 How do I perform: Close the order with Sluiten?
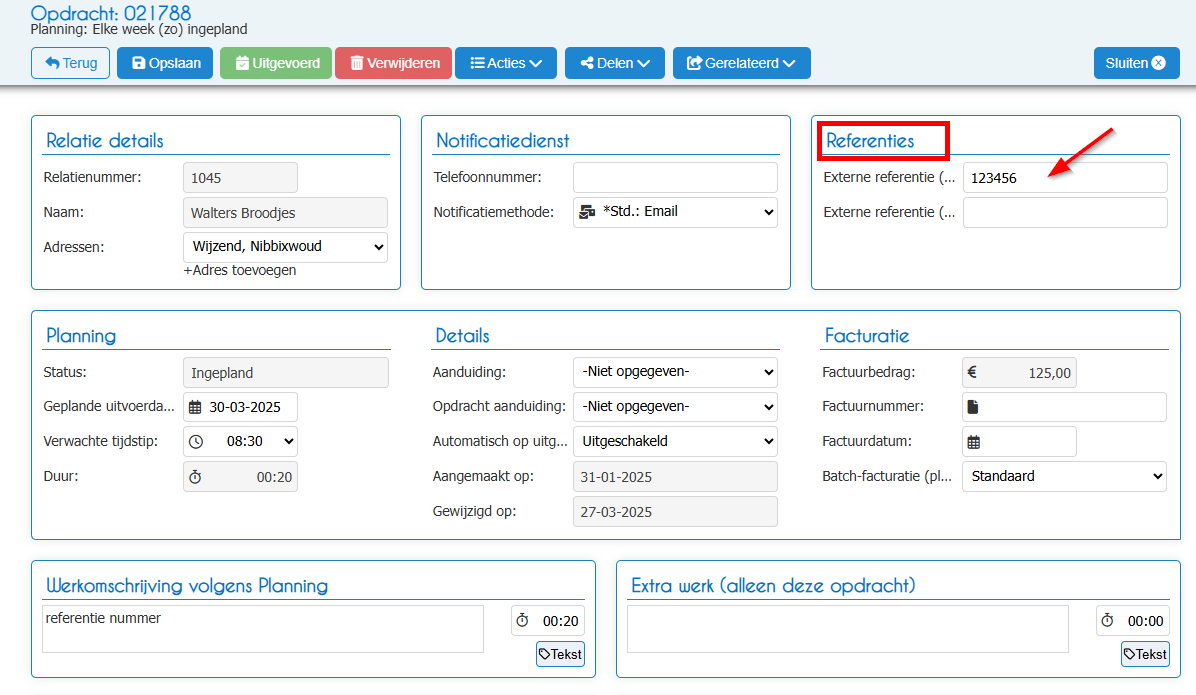click(x=1137, y=63)
